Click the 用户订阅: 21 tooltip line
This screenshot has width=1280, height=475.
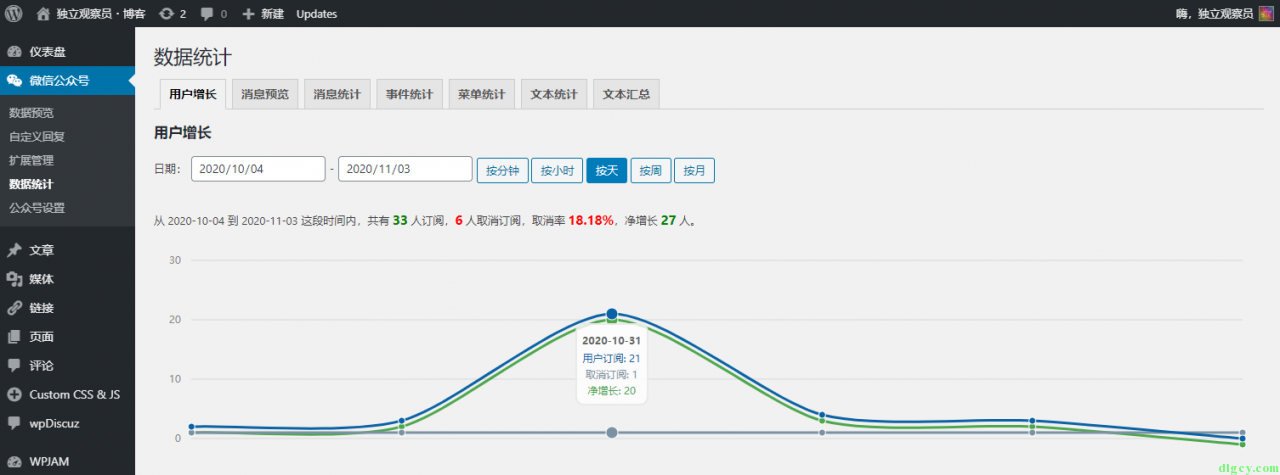coord(611,358)
